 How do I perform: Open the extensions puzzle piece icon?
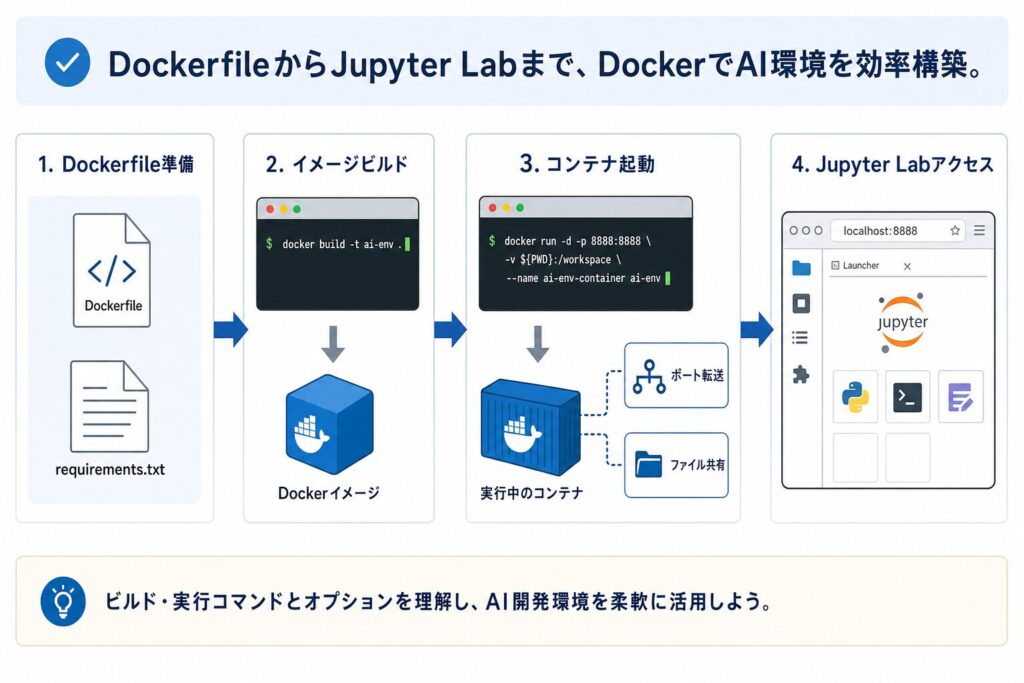[x=801, y=374]
